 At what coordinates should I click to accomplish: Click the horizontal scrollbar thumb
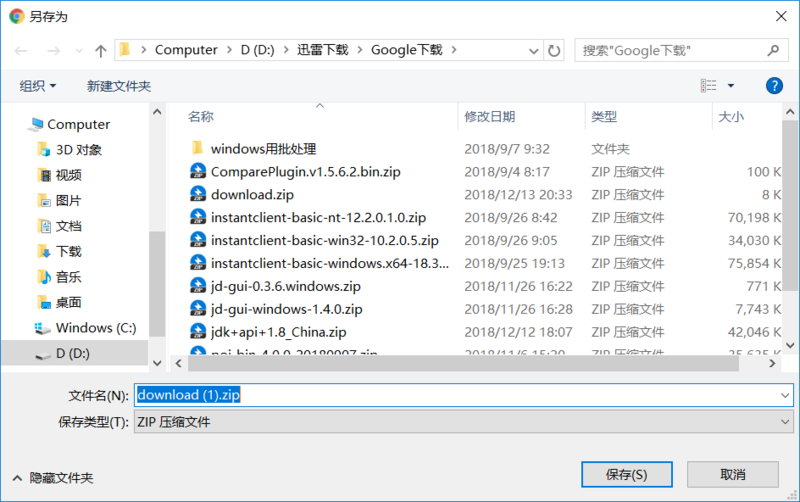click(463, 364)
